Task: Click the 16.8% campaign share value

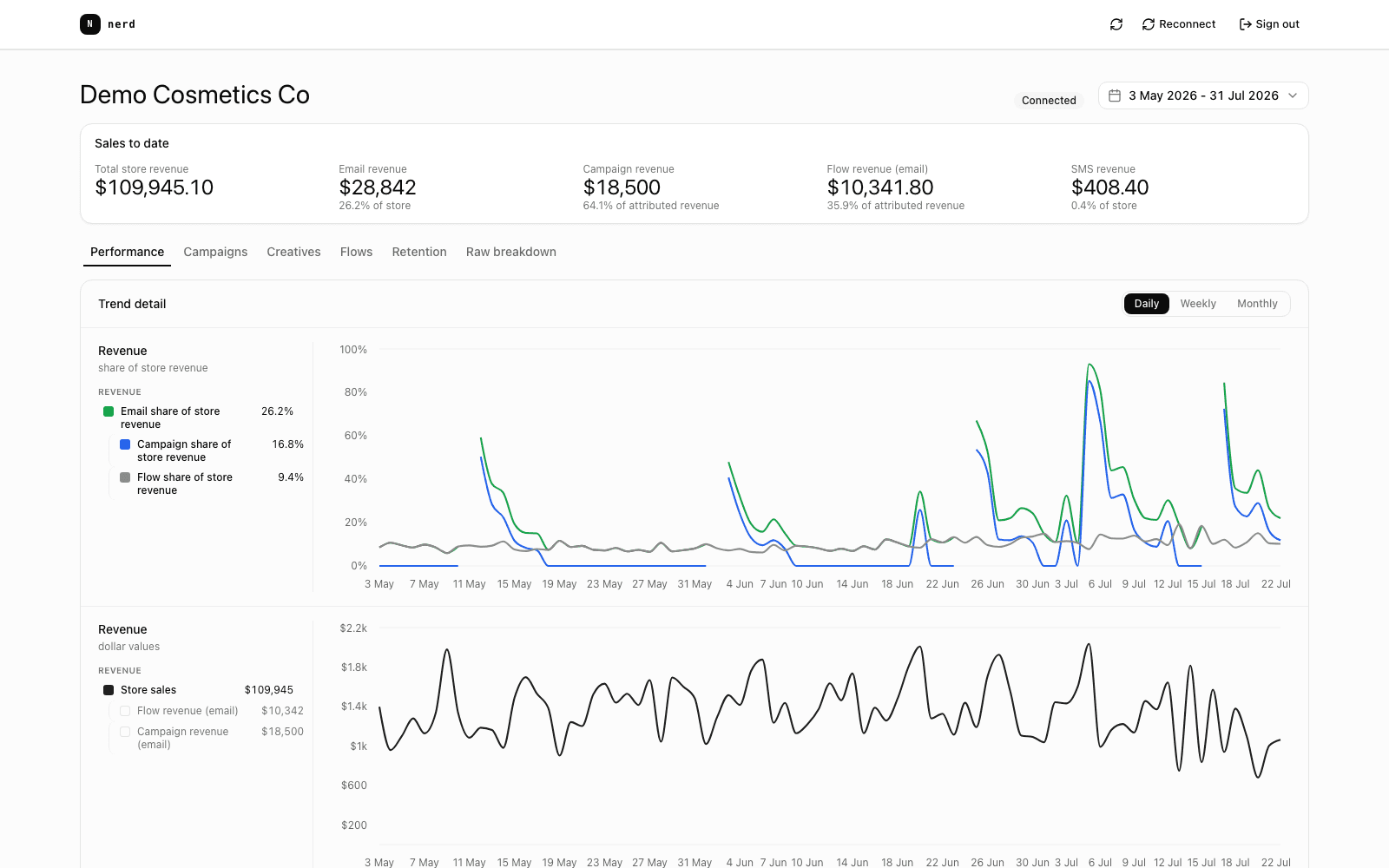Action: click(x=288, y=444)
